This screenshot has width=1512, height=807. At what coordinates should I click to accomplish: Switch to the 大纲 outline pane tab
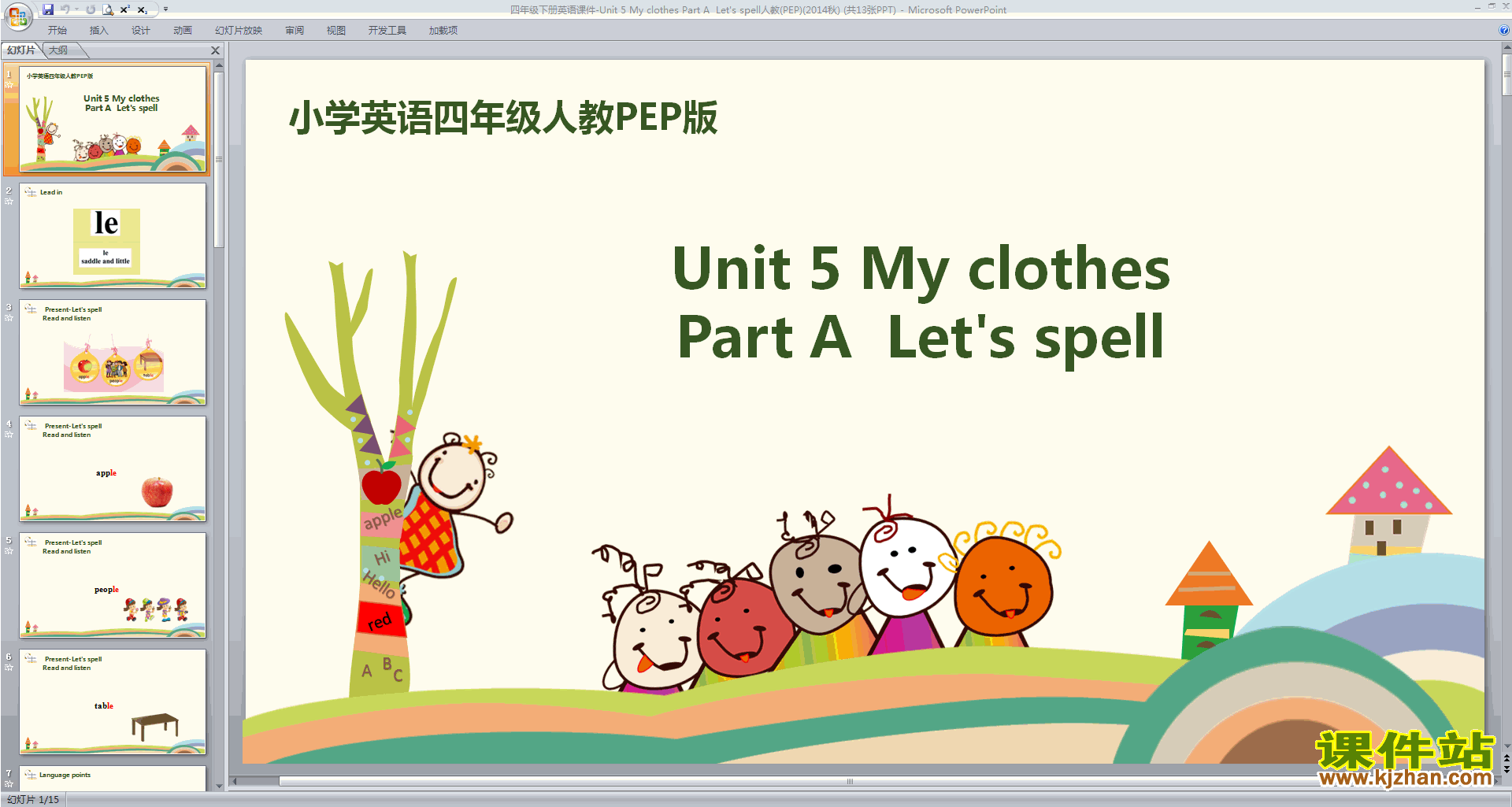click(x=58, y=50)
